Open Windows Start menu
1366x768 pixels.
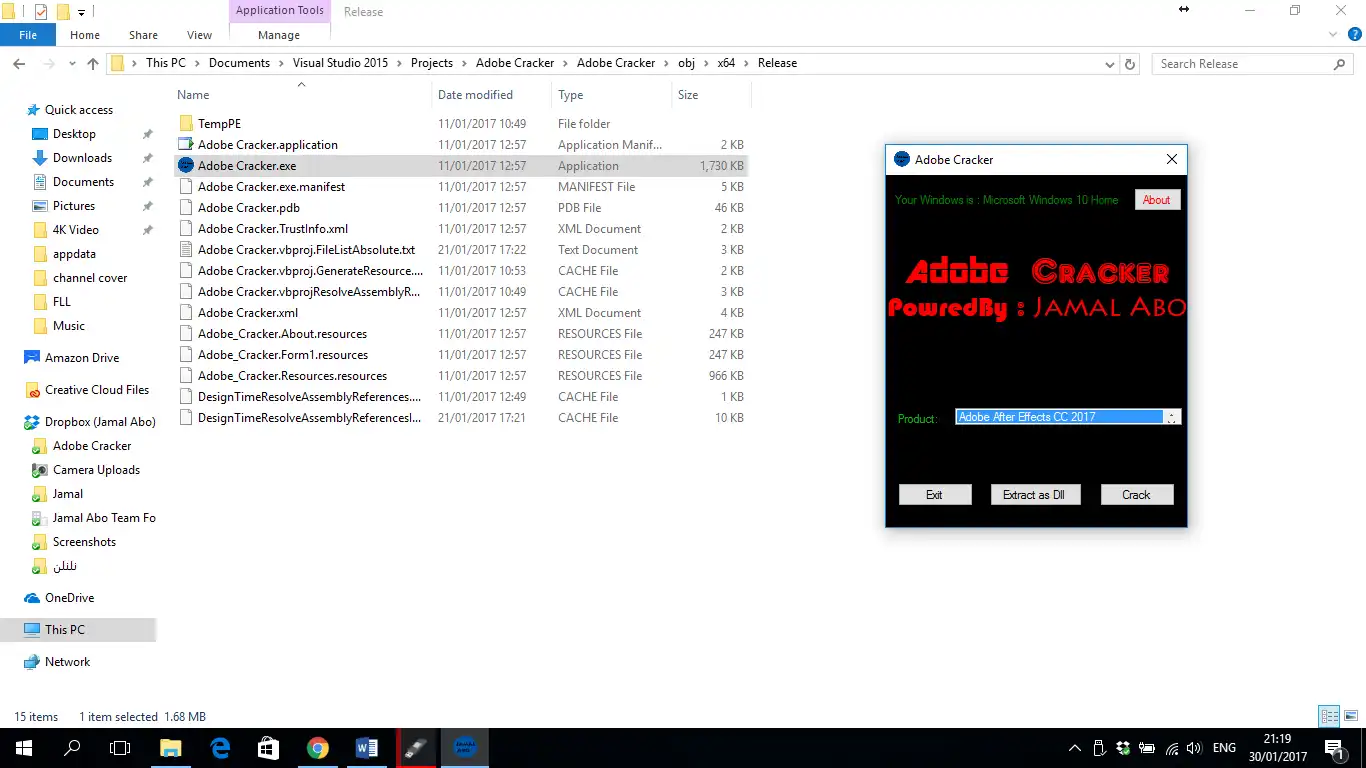point(24,748)
